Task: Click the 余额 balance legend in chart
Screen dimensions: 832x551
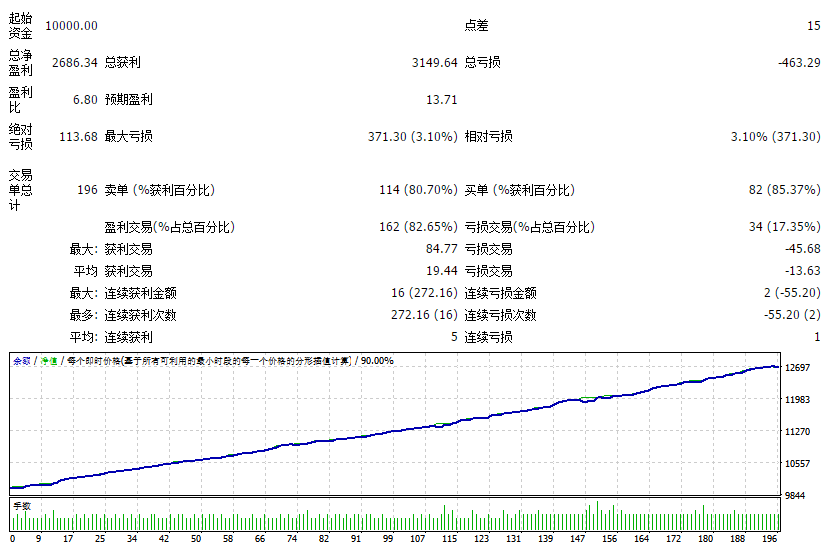Action: pyautogui.click(x=22, y=361)
